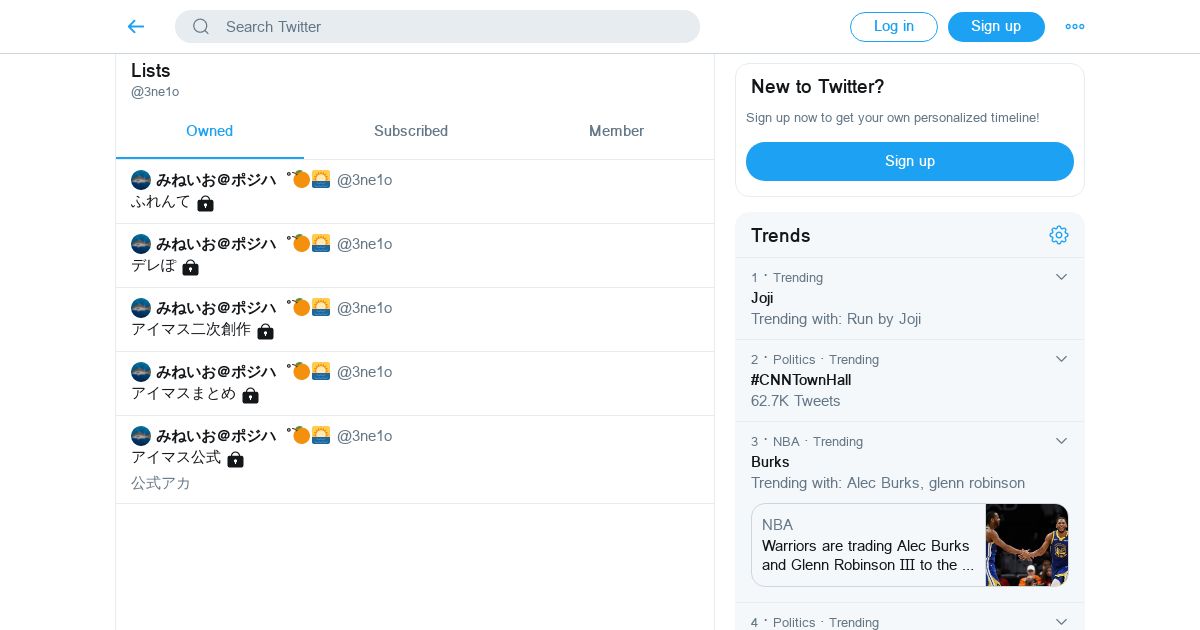
Task: Click lock icon beside アイマス公式 list
Action: coord(235,459)
